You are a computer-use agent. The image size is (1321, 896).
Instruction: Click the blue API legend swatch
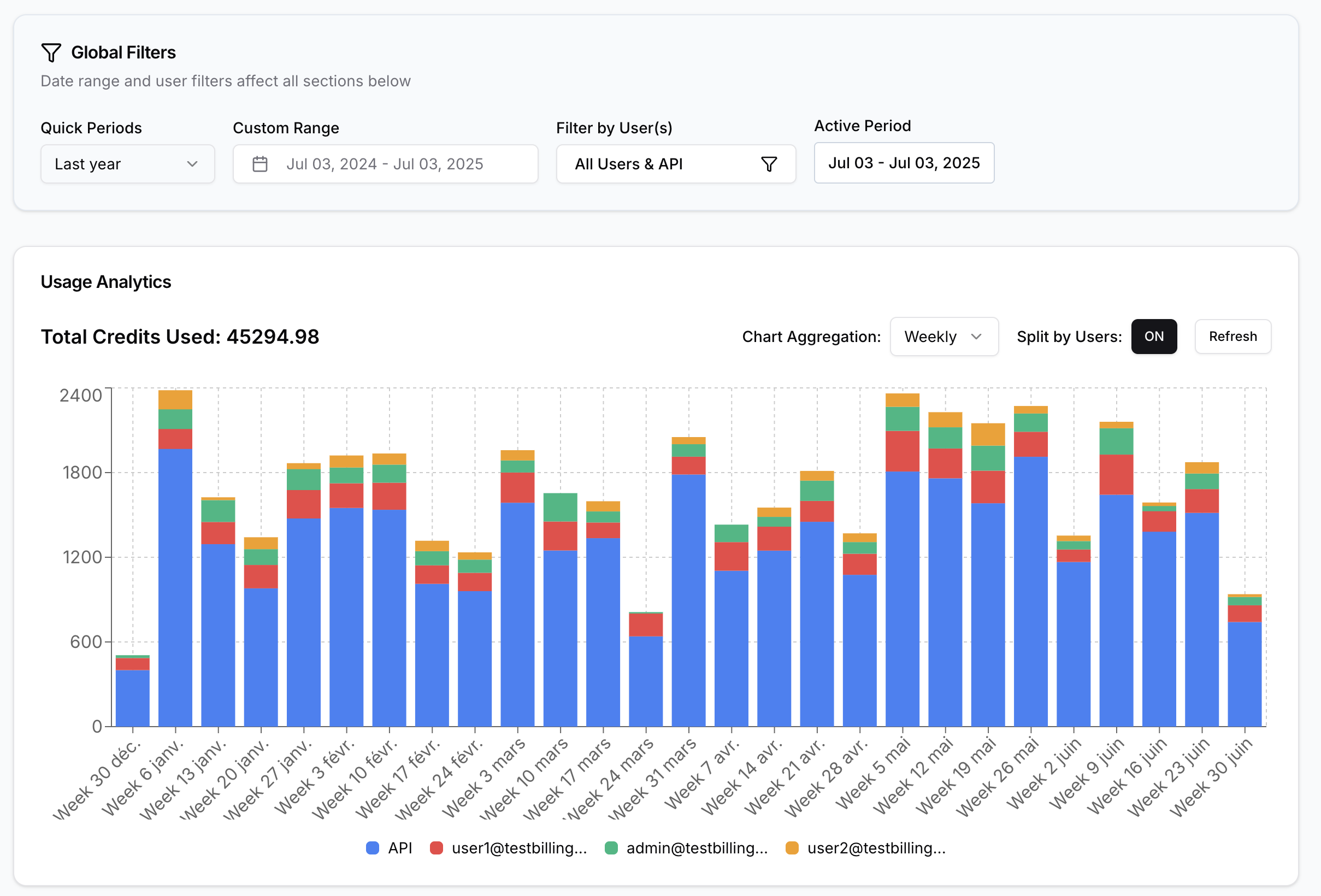click(372, 848)
